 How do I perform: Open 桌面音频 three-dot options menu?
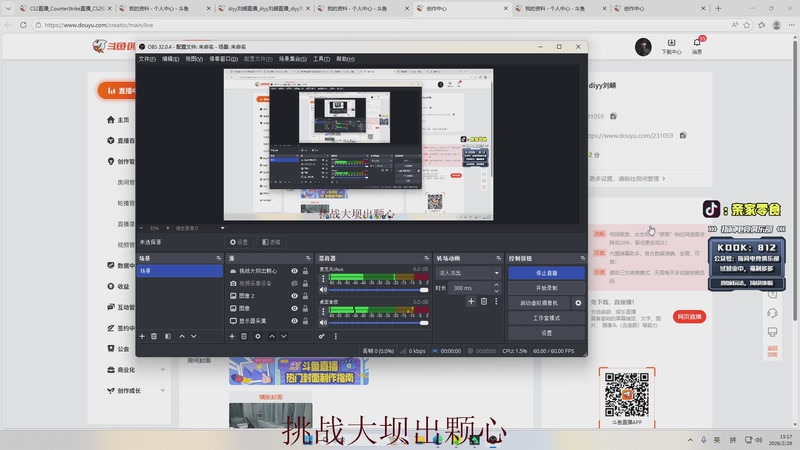click(322, 311)
